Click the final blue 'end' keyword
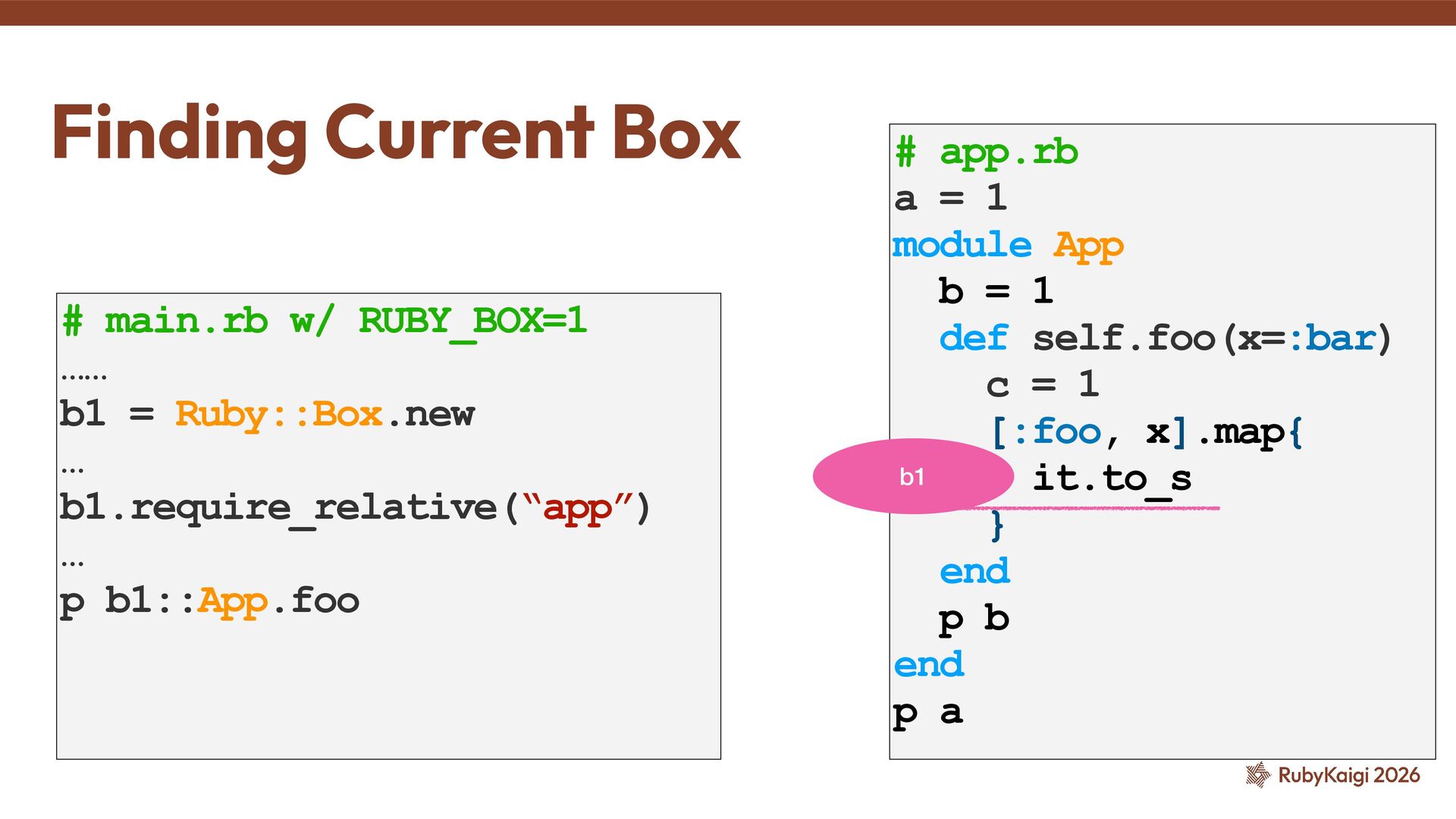Image resolution: width=1456 pixels, height=819 pixels. pos(928,665)
